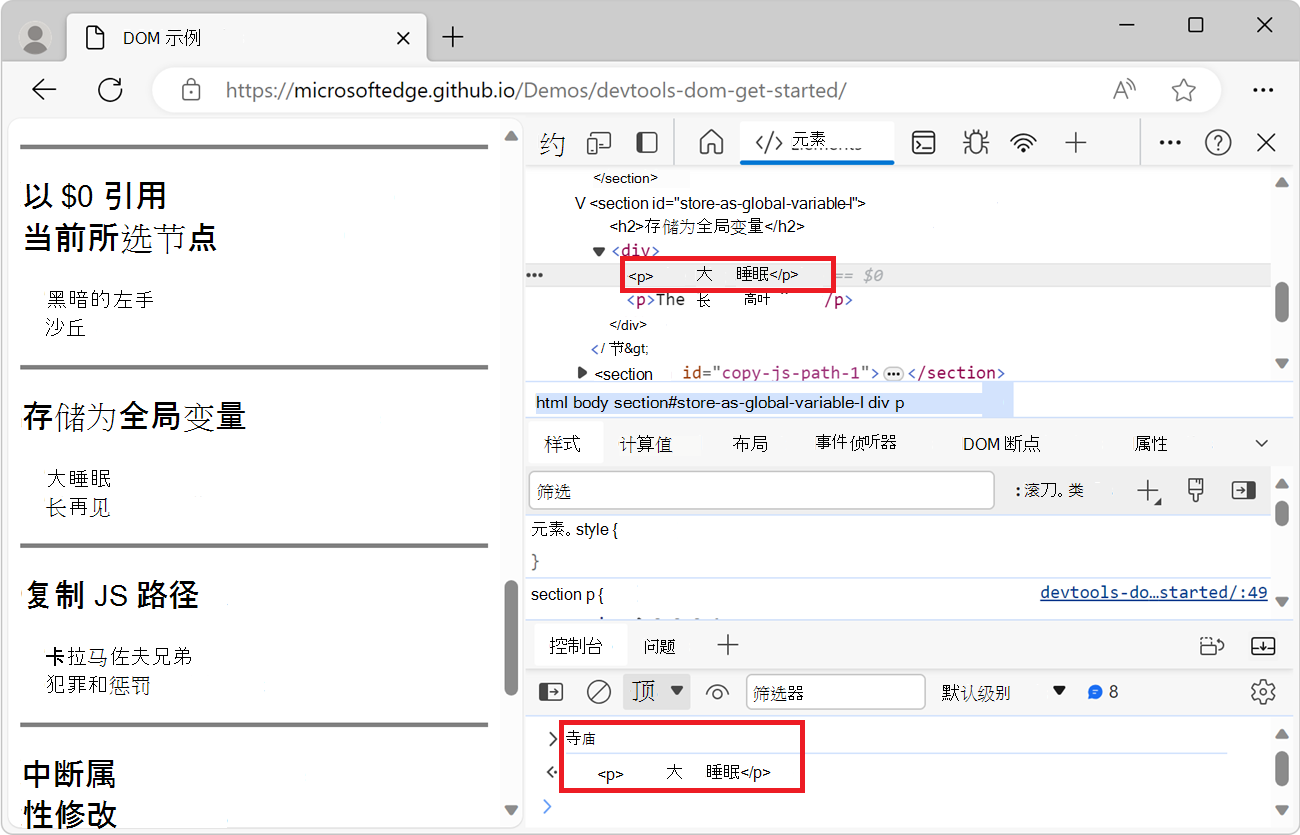Open the DevTools Welcome home icon

point(711,142)
